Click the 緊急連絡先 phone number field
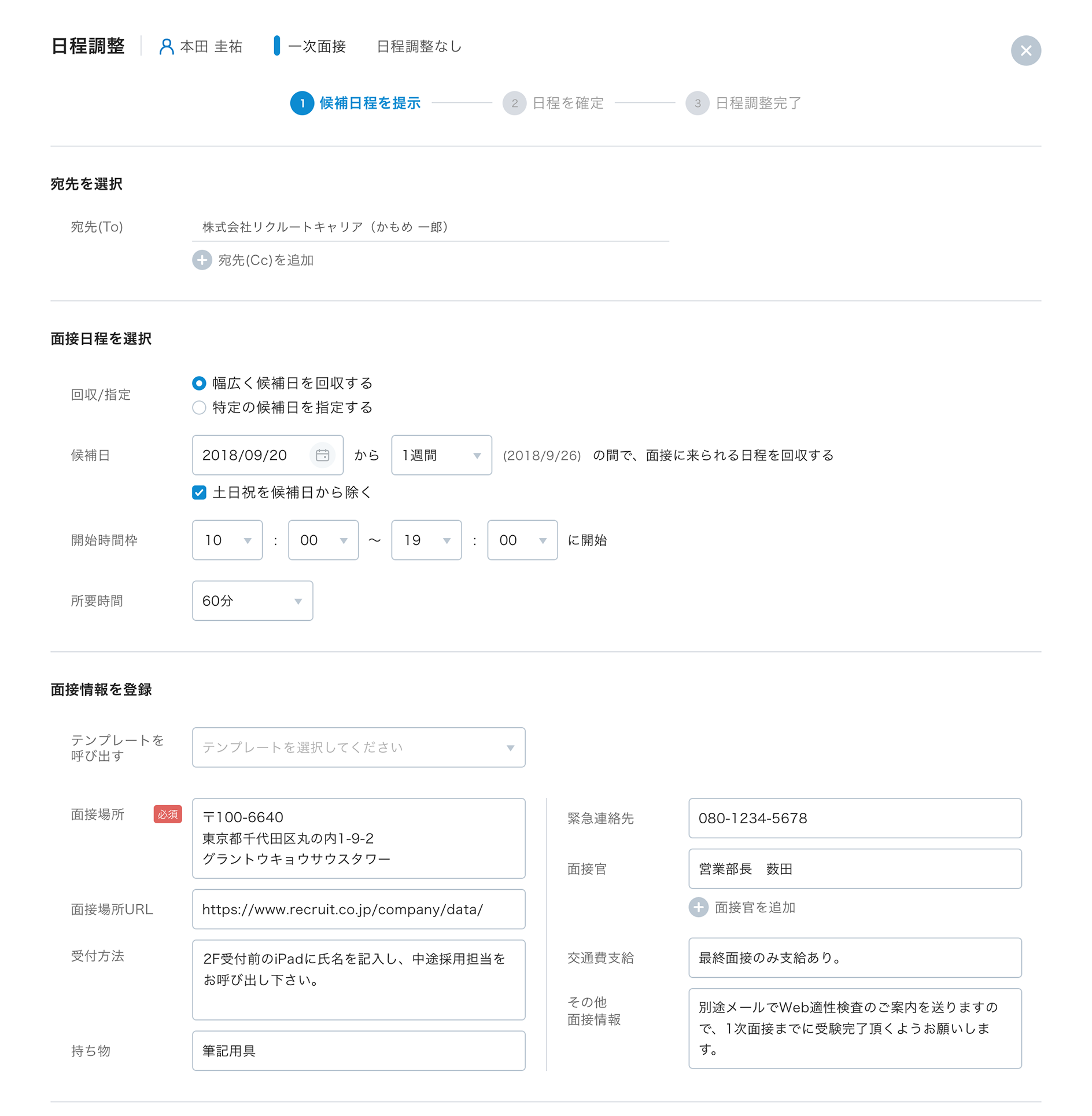 pyautogui.click(x=854, y=818)
